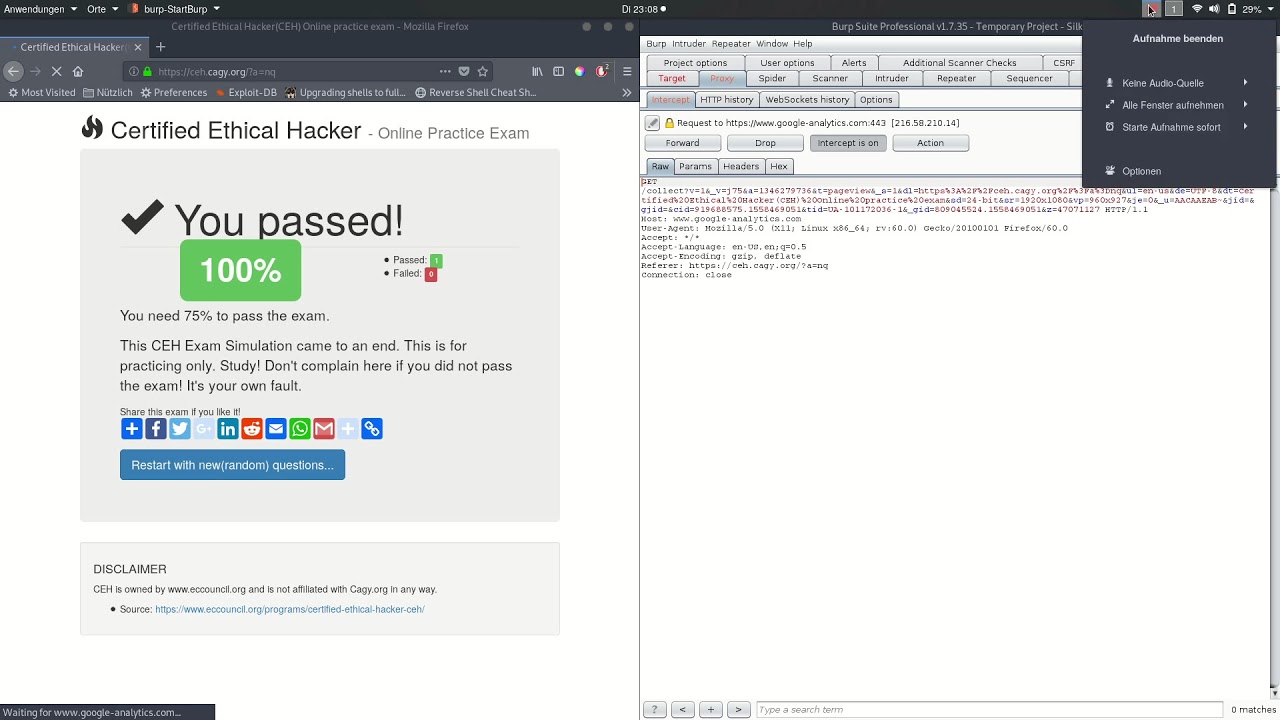The height and width of the screenshot is (720, 1280).
Task: Click the colorful circle extension icon
Action: coord(579,71)
